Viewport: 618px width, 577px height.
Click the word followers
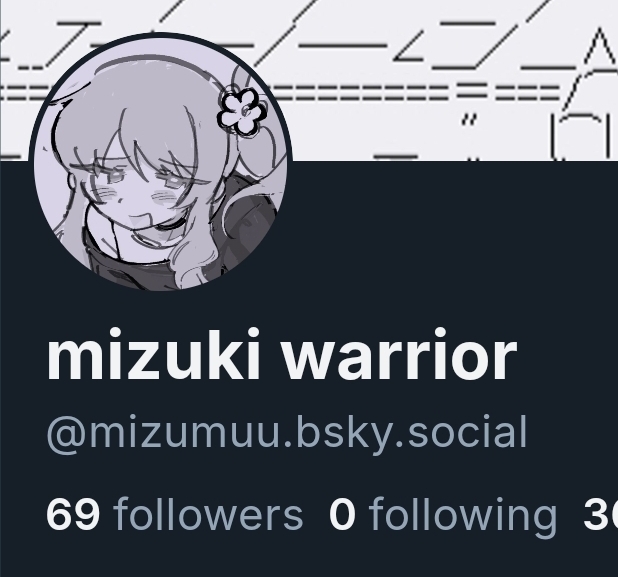coord(208,514)
